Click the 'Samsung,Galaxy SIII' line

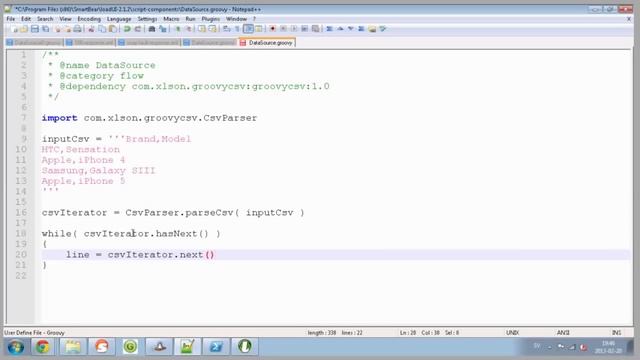[98, 171]
